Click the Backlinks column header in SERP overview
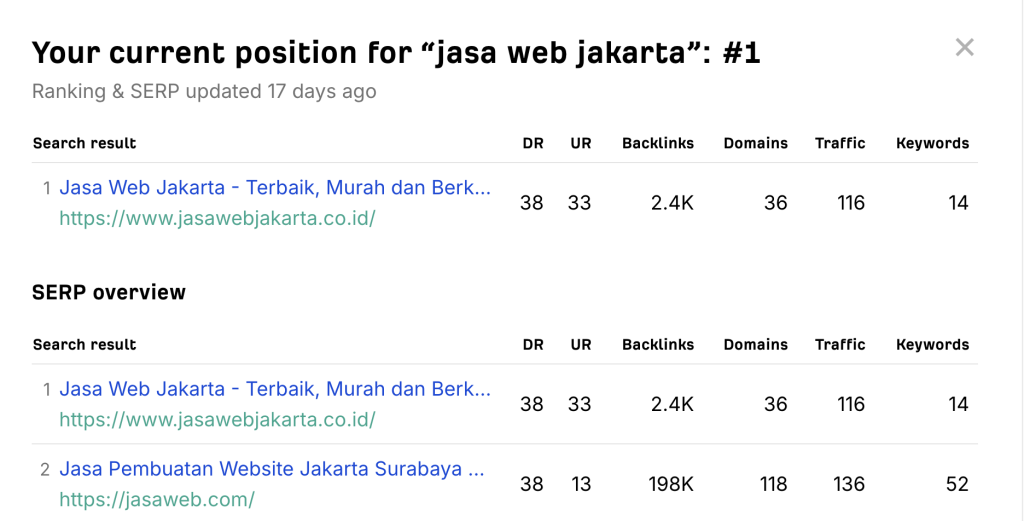 (658, 345)
